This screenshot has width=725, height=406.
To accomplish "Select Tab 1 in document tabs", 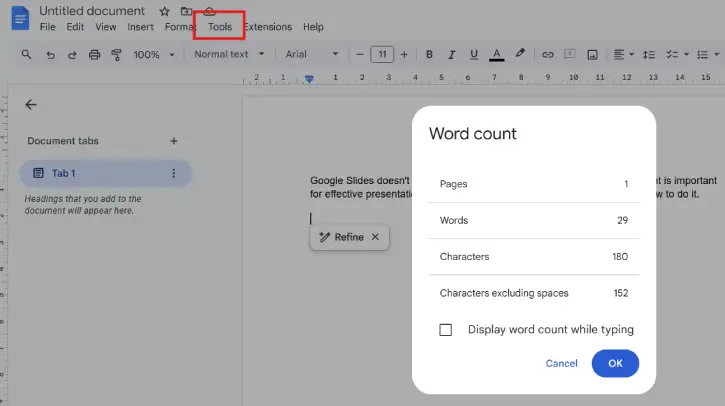I will pos(105,173).
